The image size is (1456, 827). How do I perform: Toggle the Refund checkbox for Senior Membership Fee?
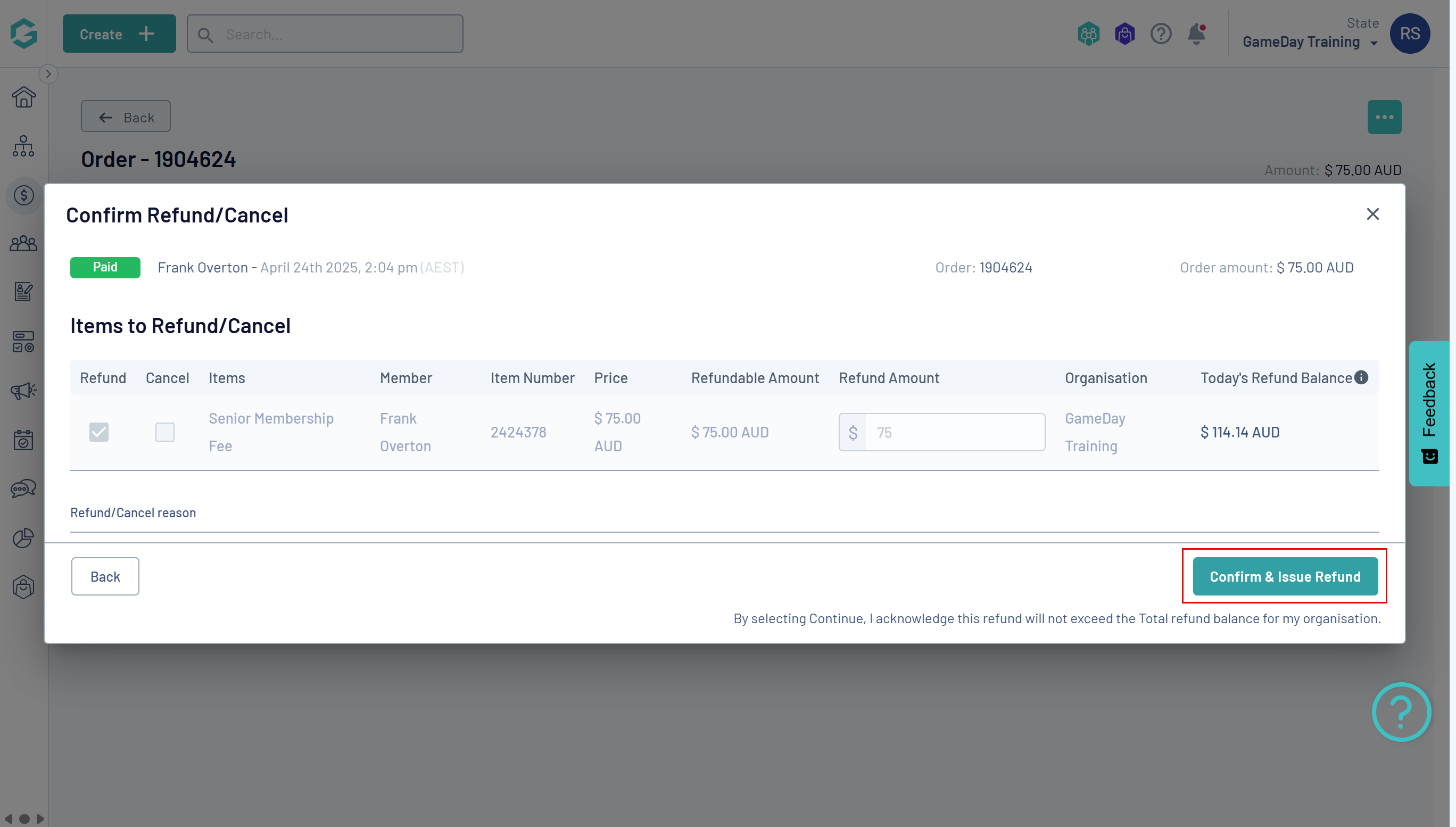(x=99, y=432)
